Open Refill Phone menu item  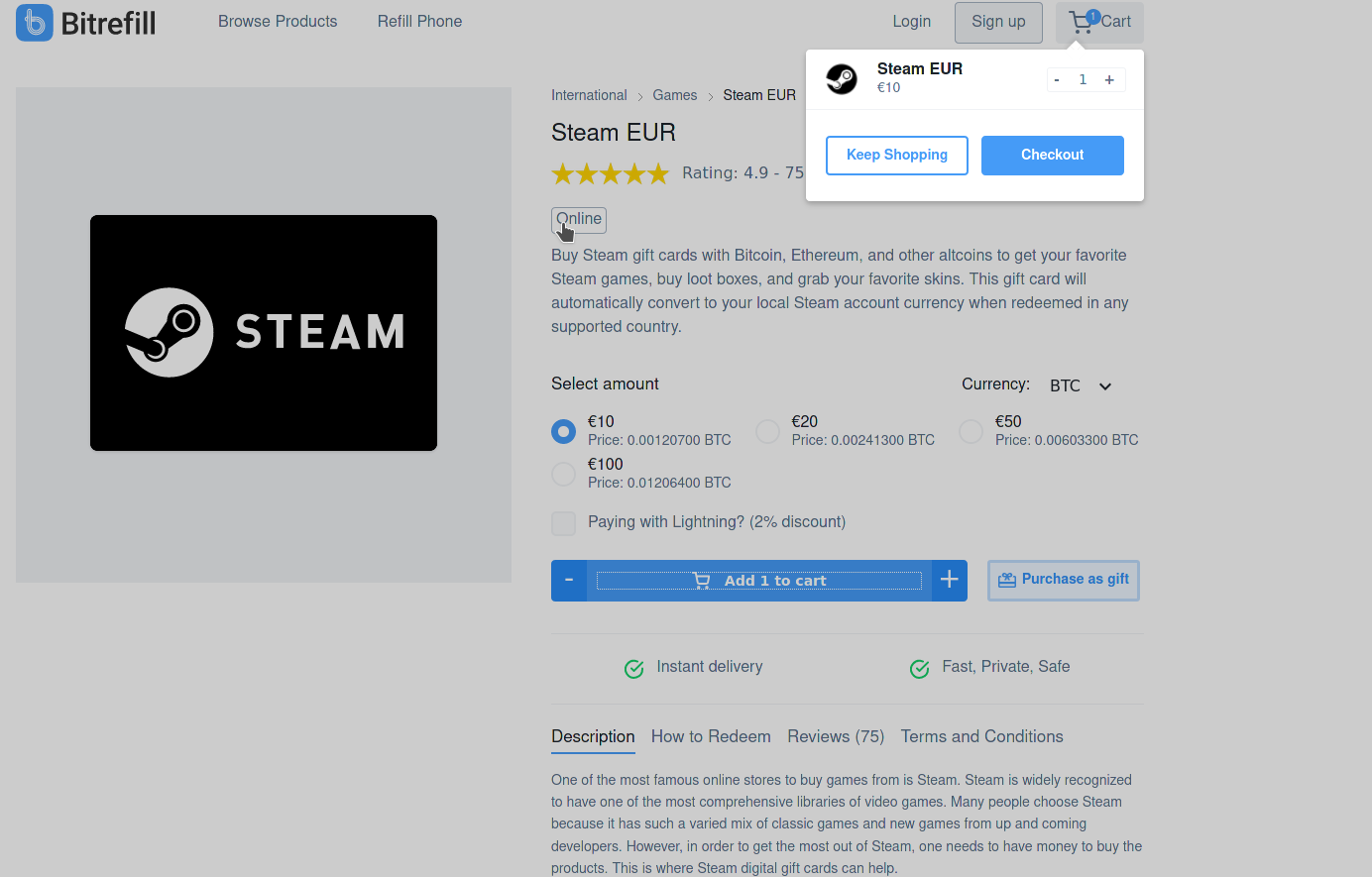419,22
